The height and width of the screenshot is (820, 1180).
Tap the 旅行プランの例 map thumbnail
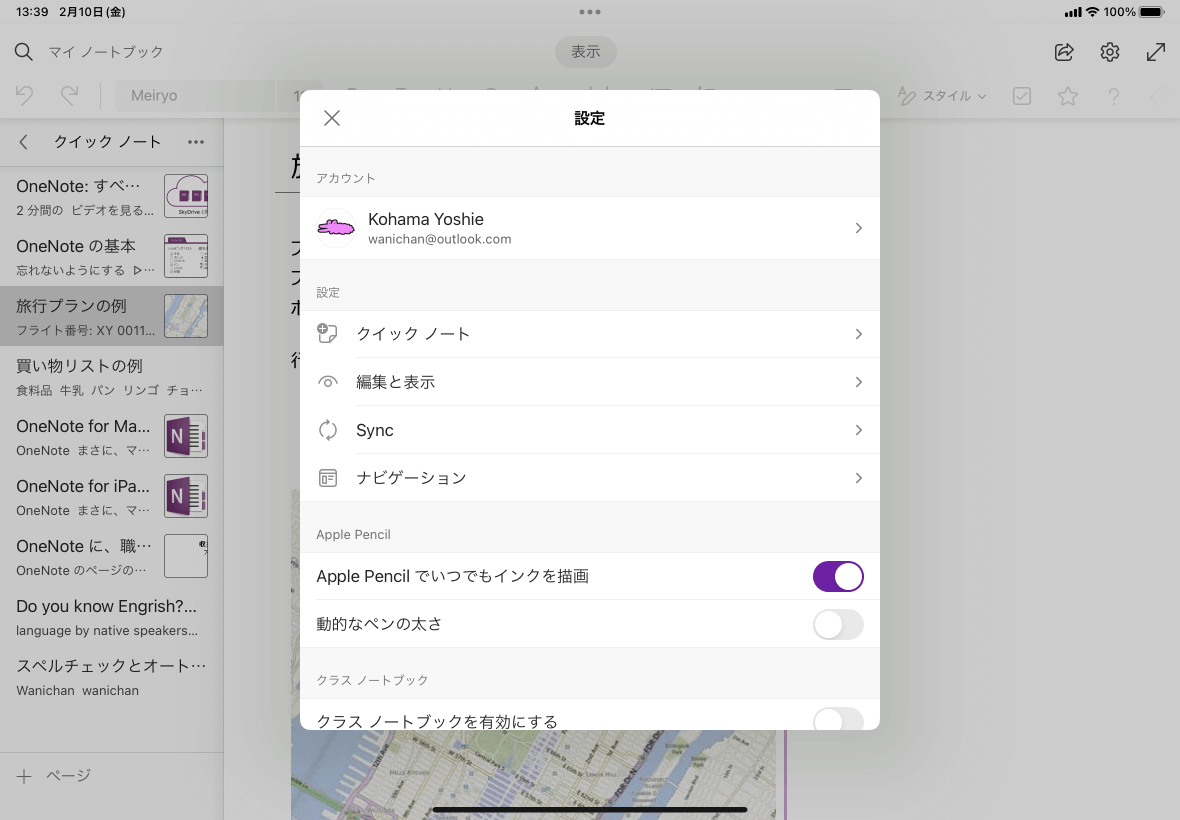coord(186,316)
